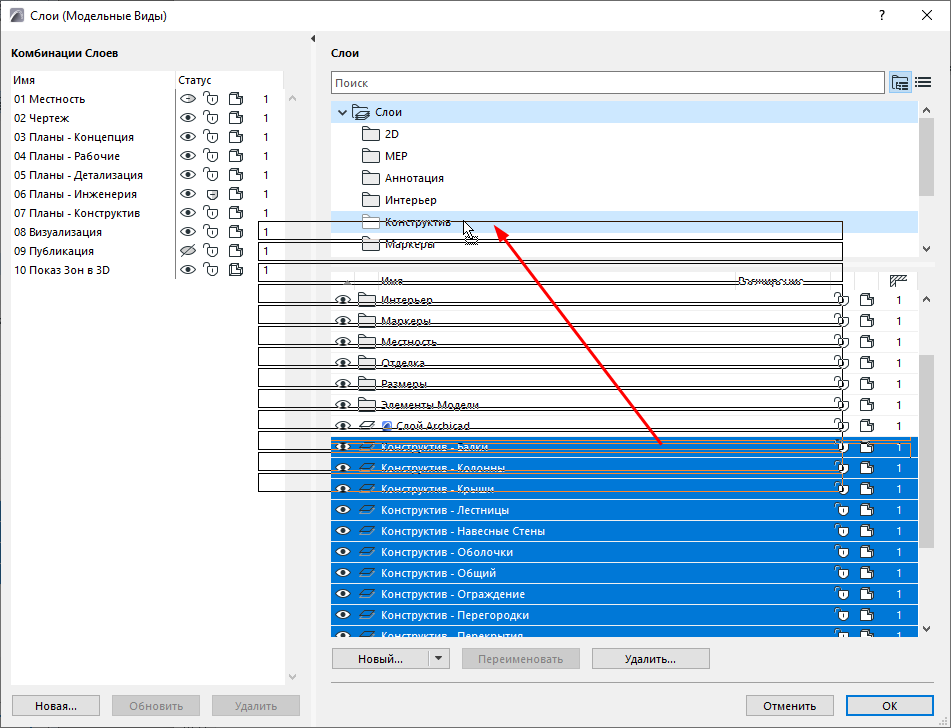Click the Удалить... layers button
Image resolution: width=951 pixels, height=728 pixels.
point(650,659)
